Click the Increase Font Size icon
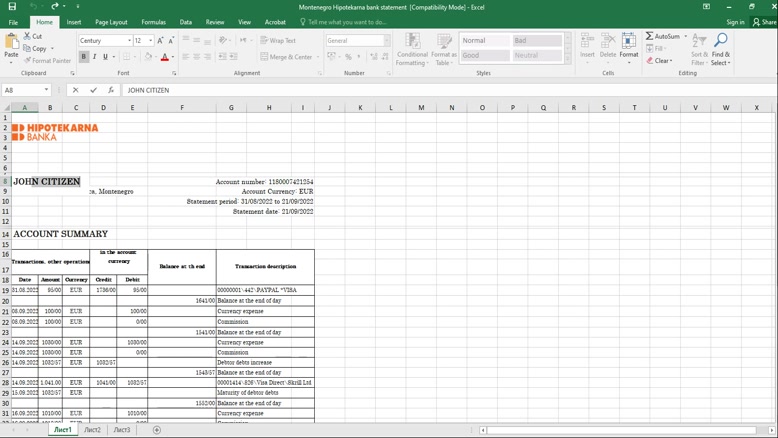 (x=160, y=41)
